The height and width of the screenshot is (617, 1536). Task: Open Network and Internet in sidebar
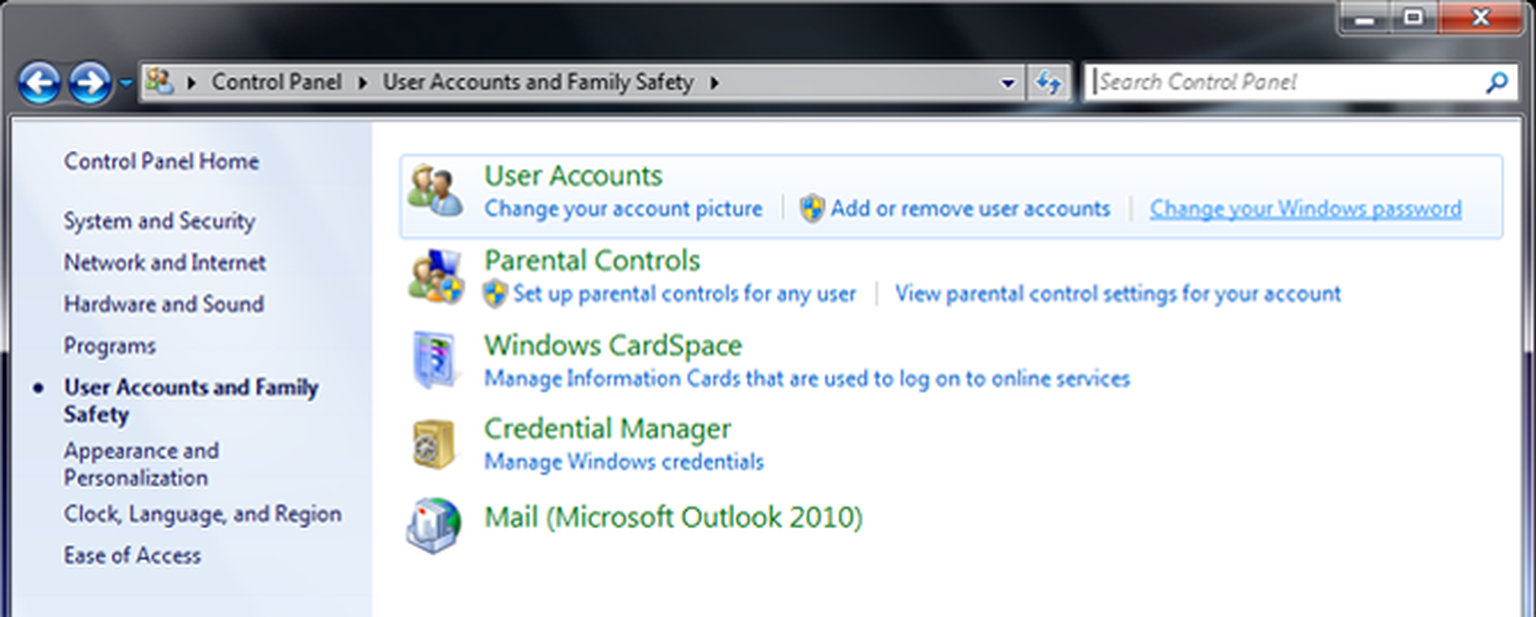coord(165,263)
